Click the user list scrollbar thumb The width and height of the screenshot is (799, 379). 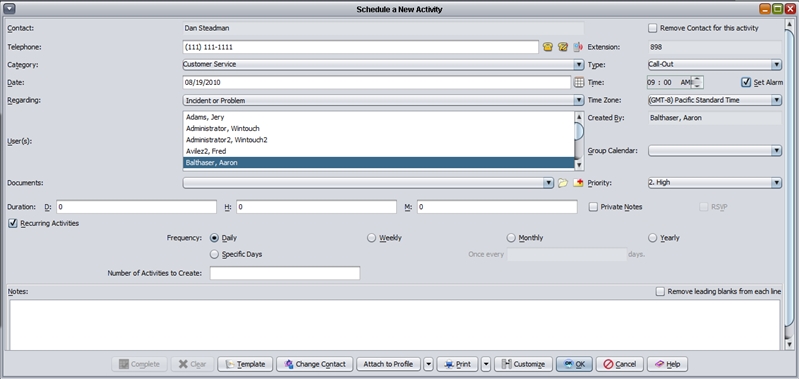[578, 131]
